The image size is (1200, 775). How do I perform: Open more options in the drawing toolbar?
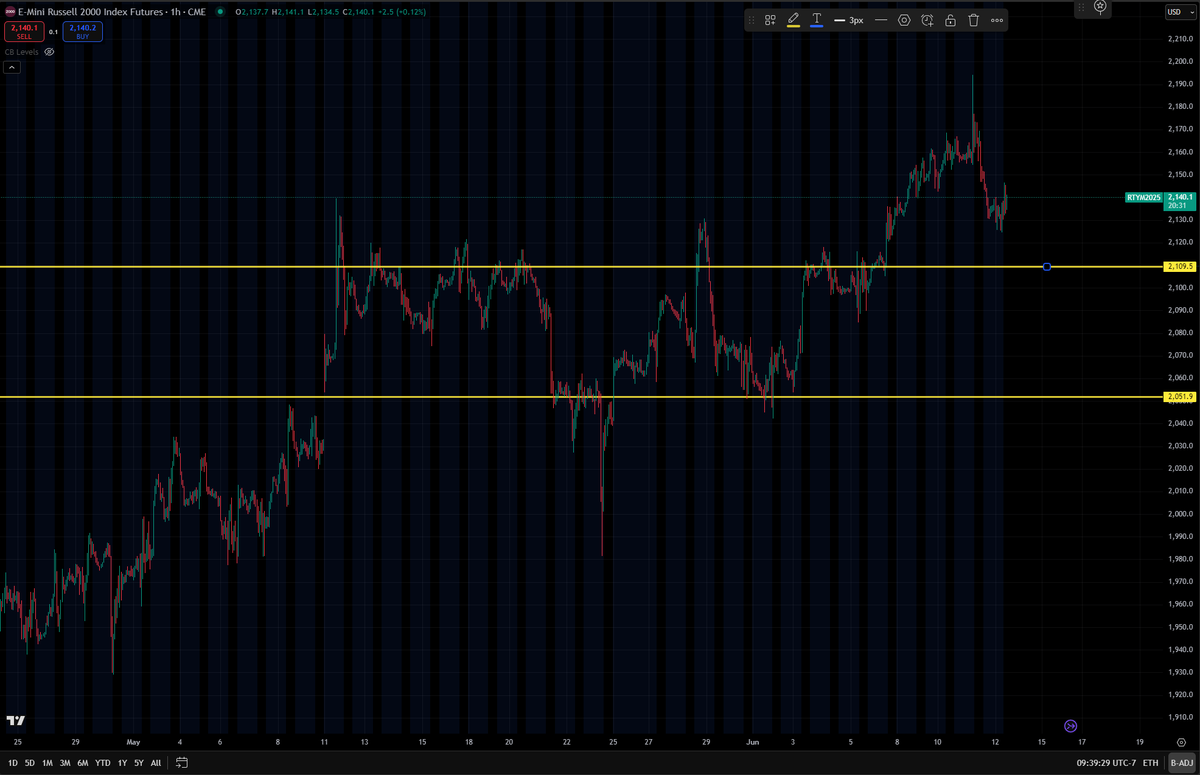click(997, 20)
